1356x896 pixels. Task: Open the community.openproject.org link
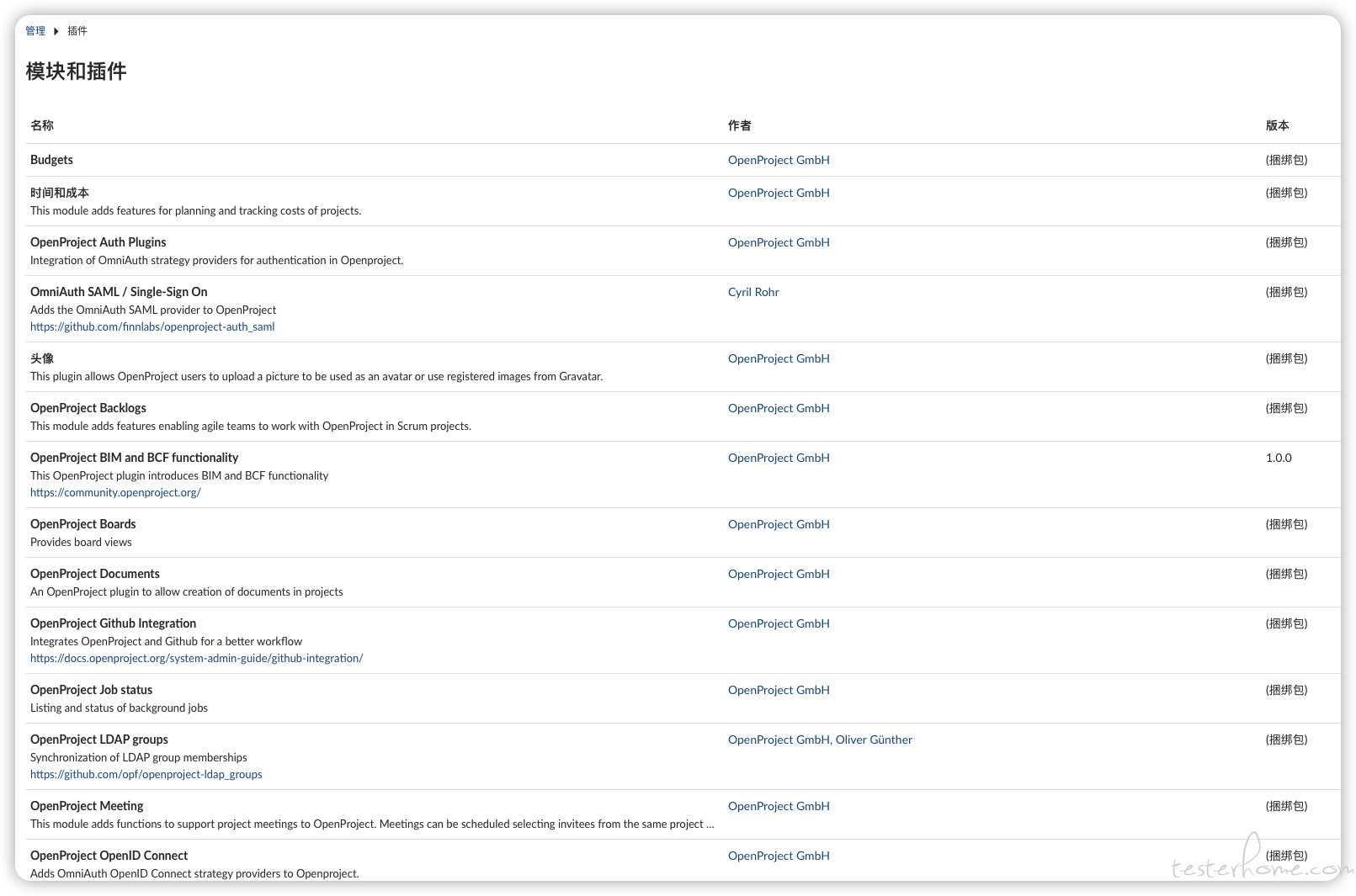(115, 493)
